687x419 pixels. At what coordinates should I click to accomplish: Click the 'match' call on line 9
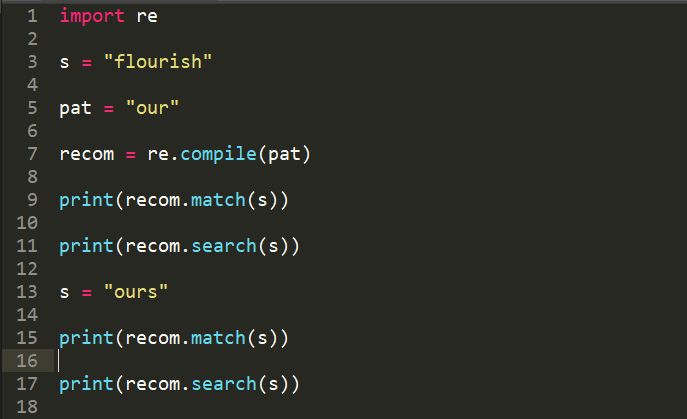pyautogui.click(x=218, y=200)
